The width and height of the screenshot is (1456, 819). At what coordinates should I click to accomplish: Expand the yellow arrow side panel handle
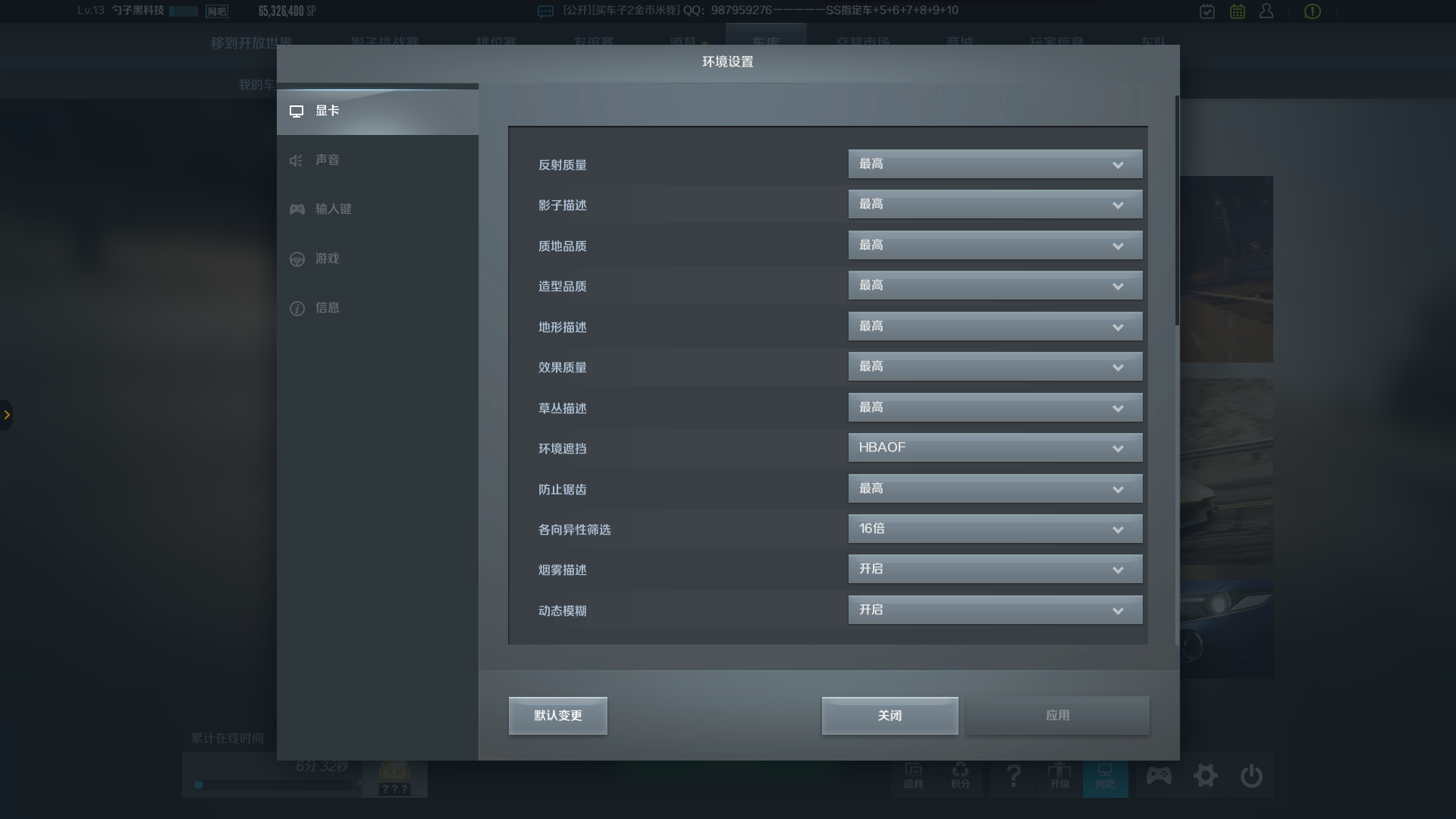[7, 415]
